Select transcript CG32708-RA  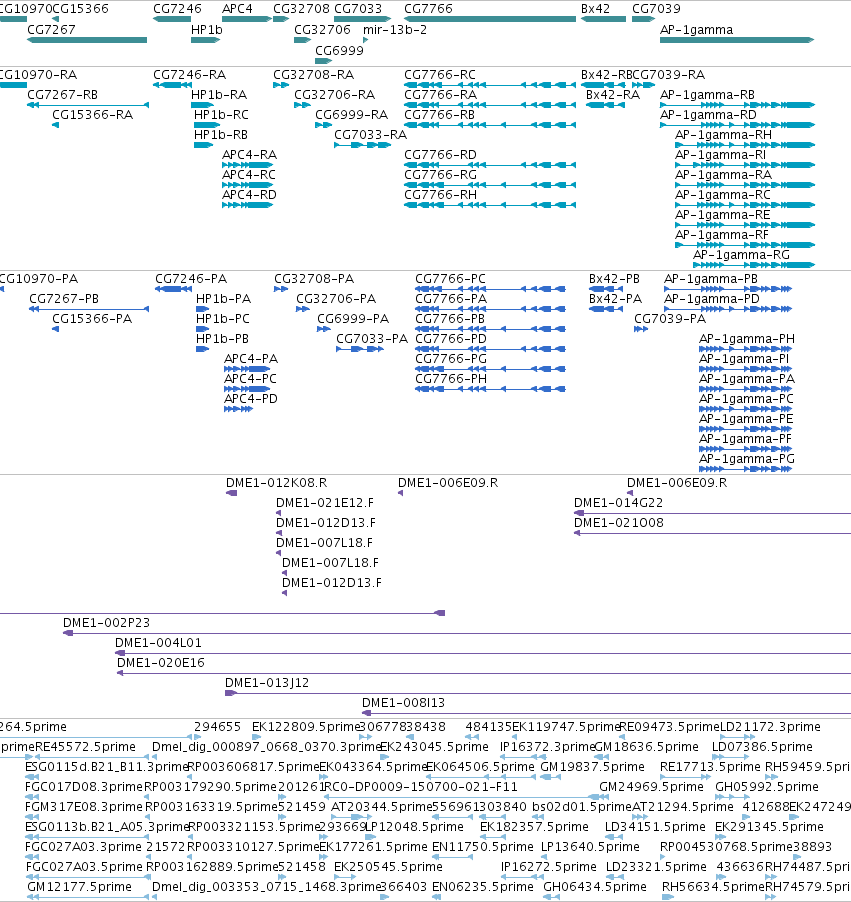click(314, 75)
